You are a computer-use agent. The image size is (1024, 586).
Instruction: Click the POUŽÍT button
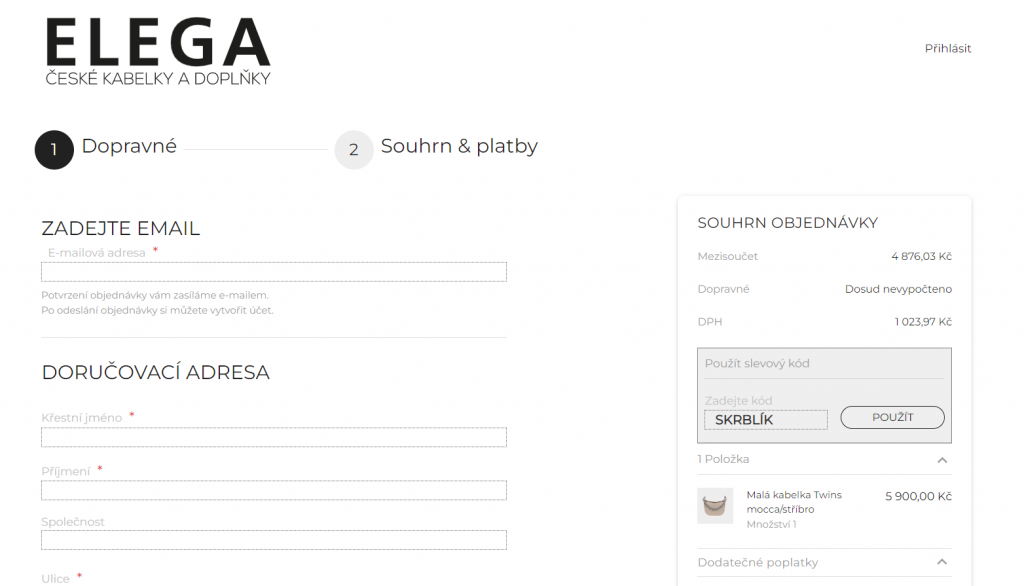coord(892,417)
